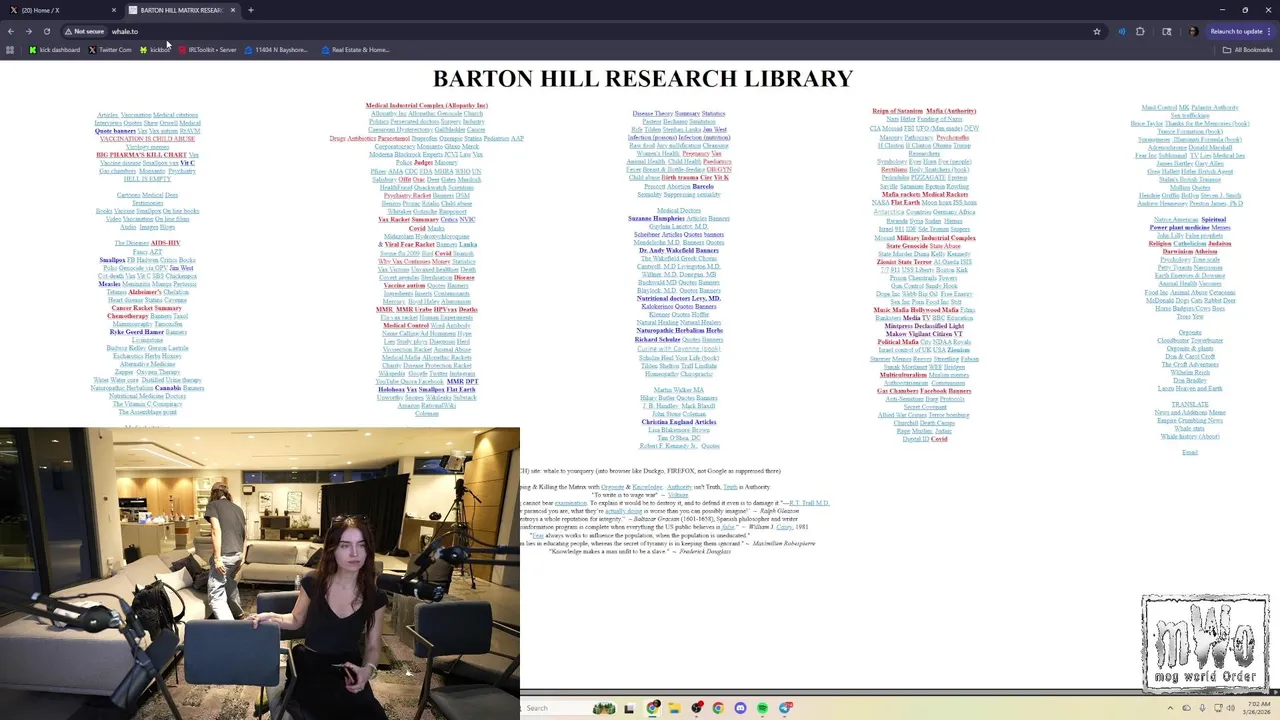Open File Explorer from the taskbar

pyautogui.click(x=674, y=708)
